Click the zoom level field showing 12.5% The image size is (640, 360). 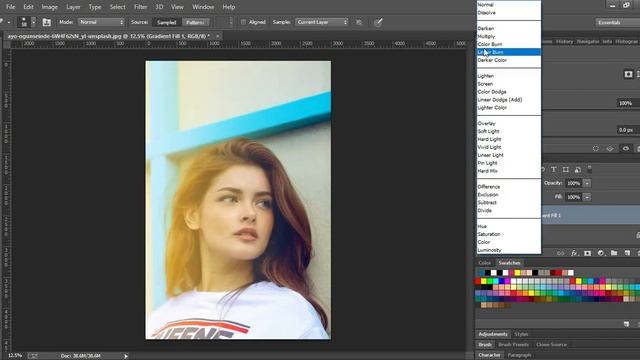(15, 356)
